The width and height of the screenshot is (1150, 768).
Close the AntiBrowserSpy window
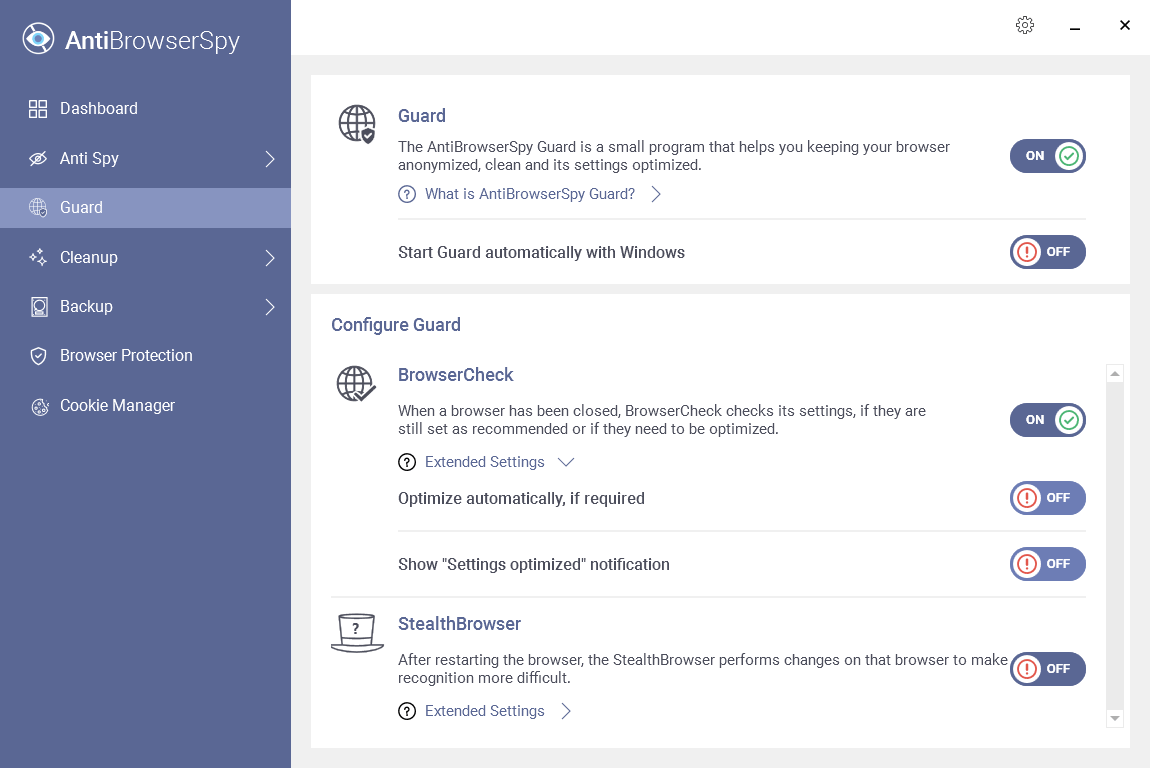tap(1124, 25)
